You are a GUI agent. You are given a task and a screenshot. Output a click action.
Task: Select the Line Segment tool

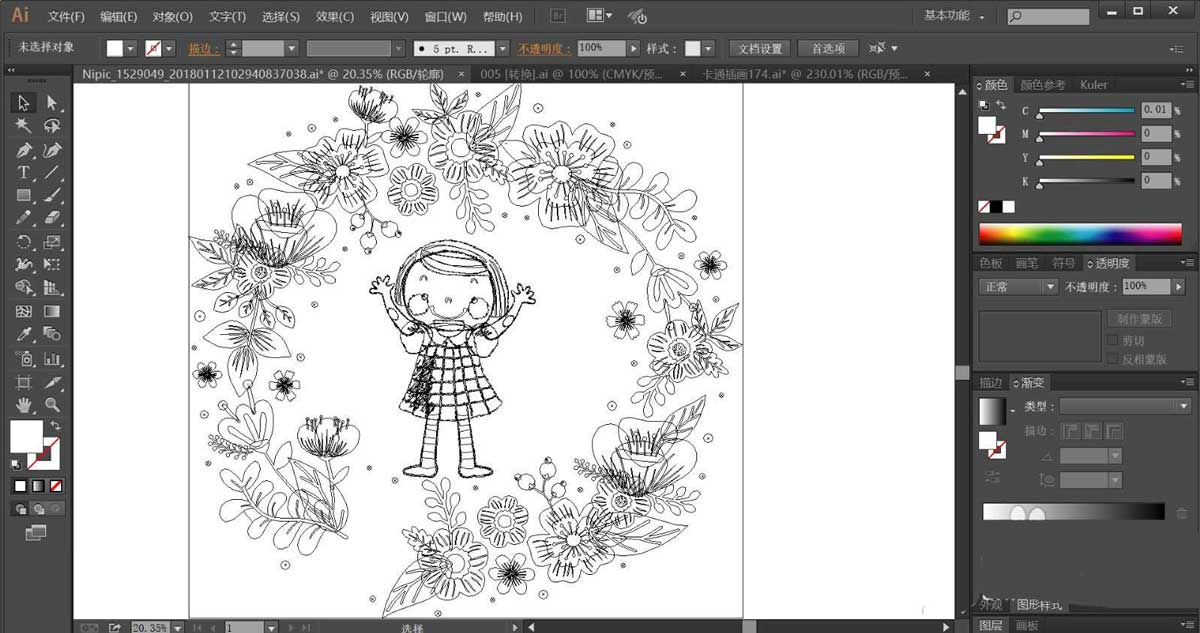coord(52,173)
